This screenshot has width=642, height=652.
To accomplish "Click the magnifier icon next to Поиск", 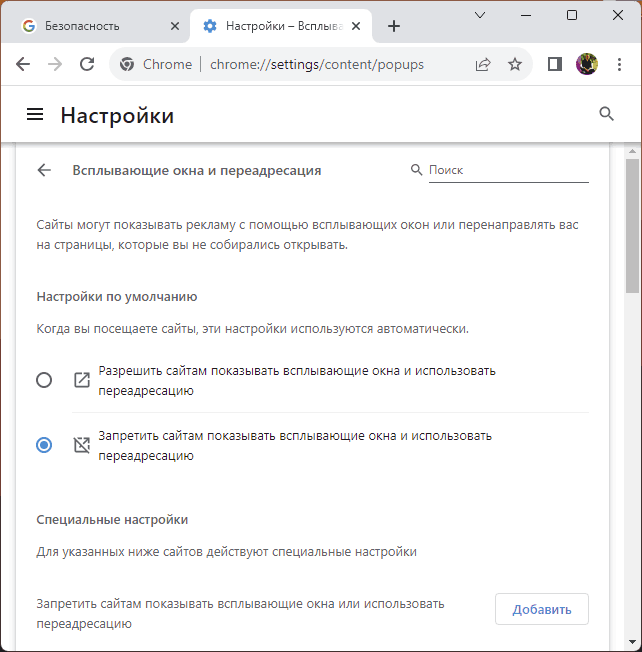I will [416, 169].
